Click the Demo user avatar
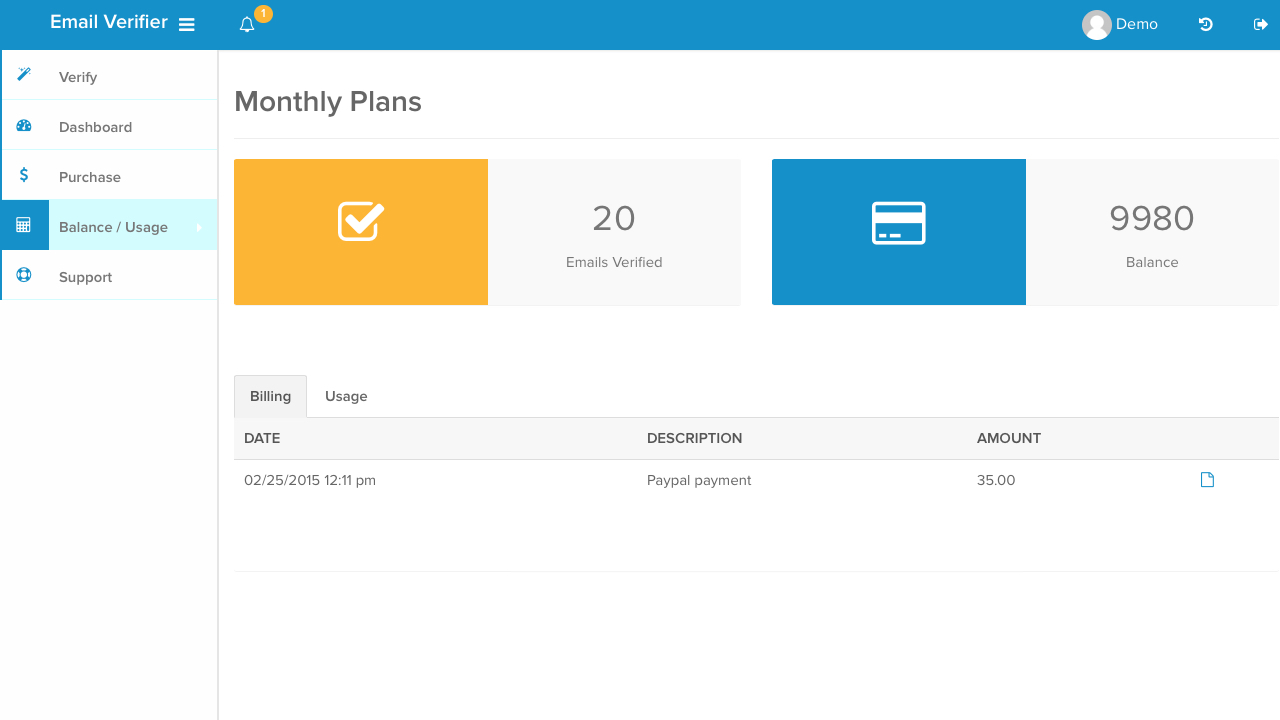 (1095, 24)
